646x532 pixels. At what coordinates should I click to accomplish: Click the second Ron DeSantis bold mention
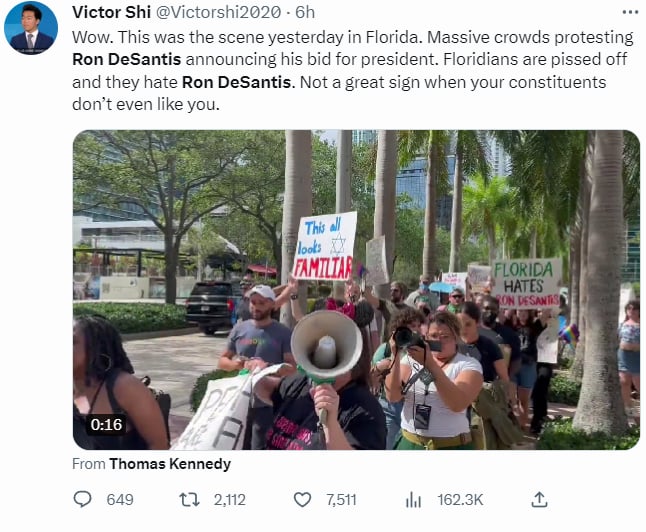coord(236,82)
